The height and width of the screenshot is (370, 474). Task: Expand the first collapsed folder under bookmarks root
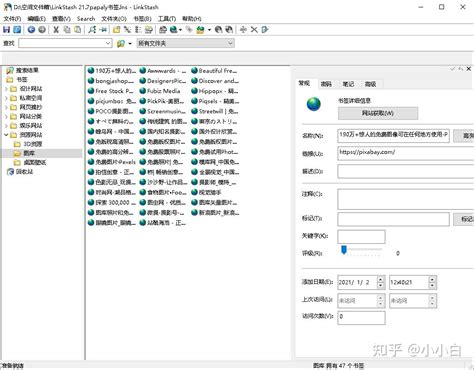tap(6, 89)
